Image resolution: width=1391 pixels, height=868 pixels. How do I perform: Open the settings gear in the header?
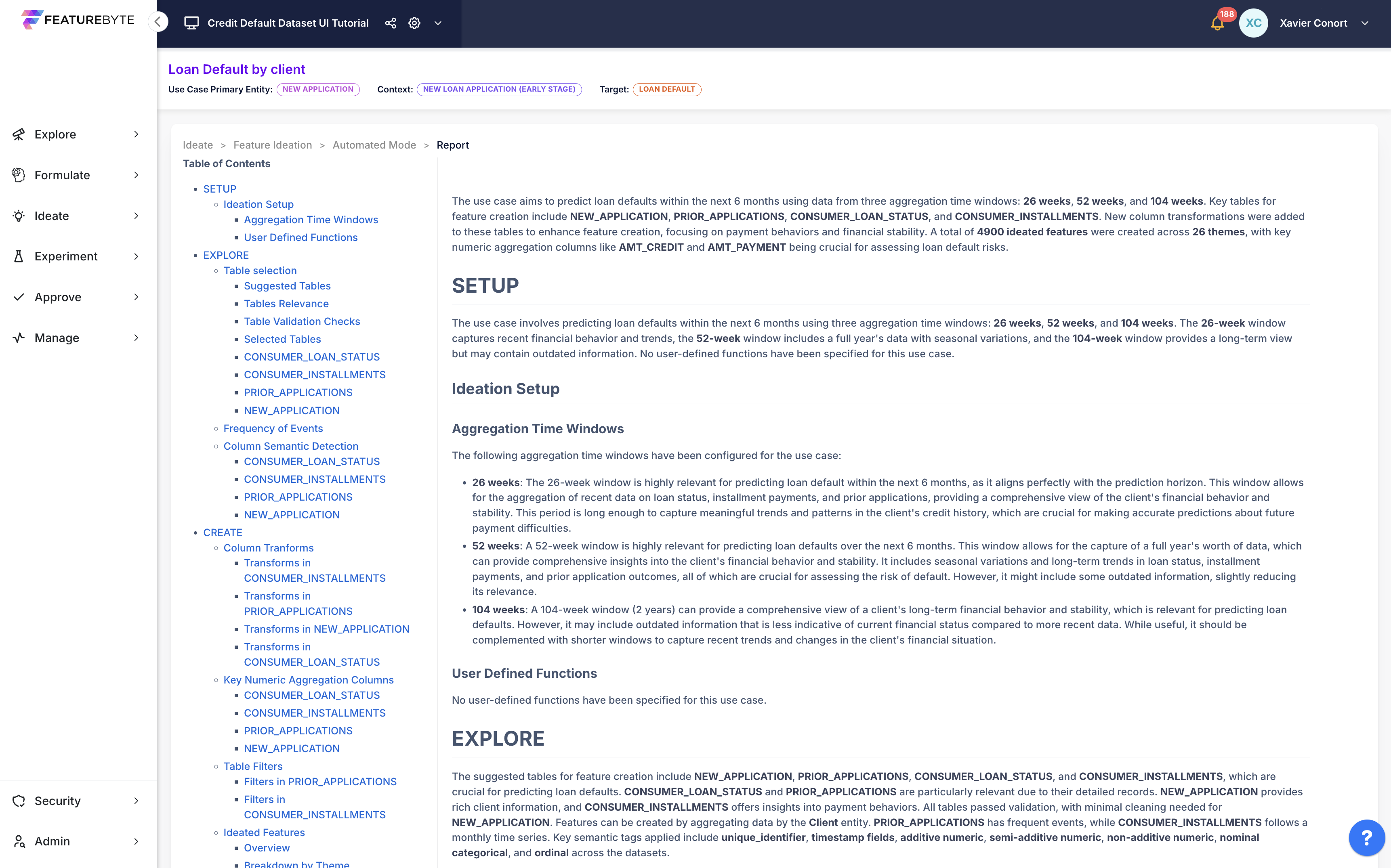tap(414, 23)
